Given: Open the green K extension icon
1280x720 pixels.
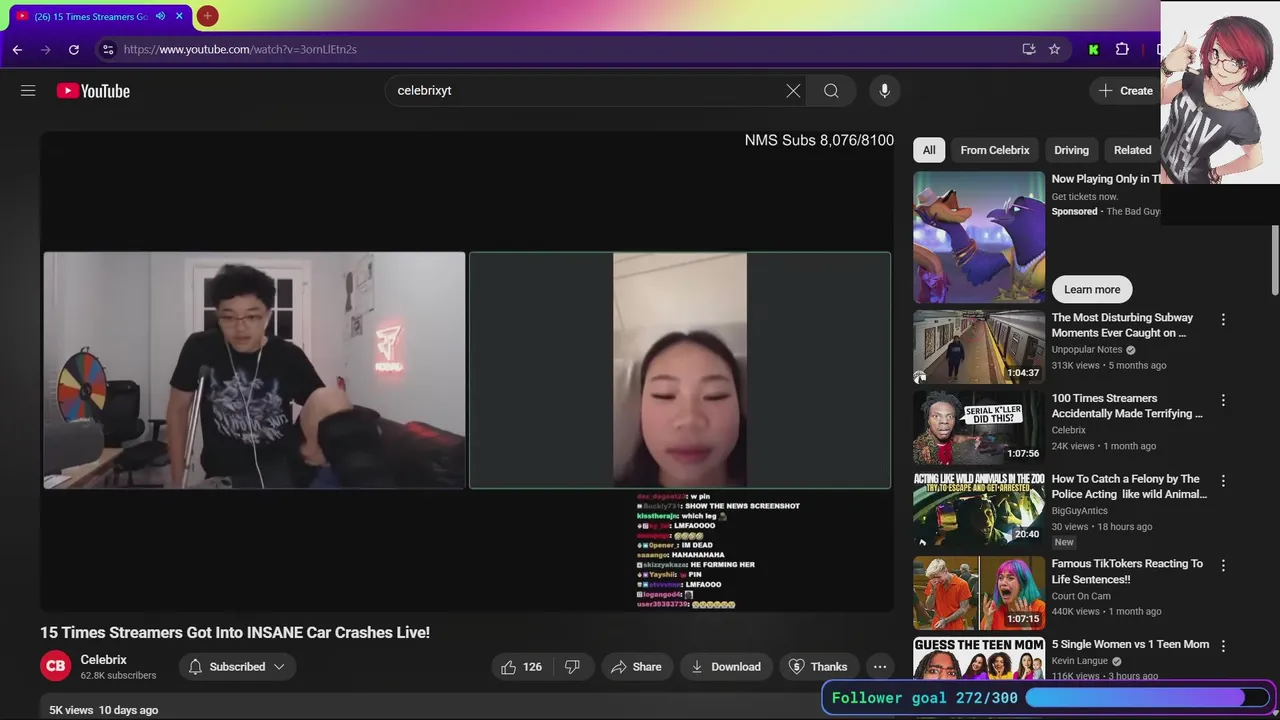Looking at the screenshot, I should [1093, 49].
